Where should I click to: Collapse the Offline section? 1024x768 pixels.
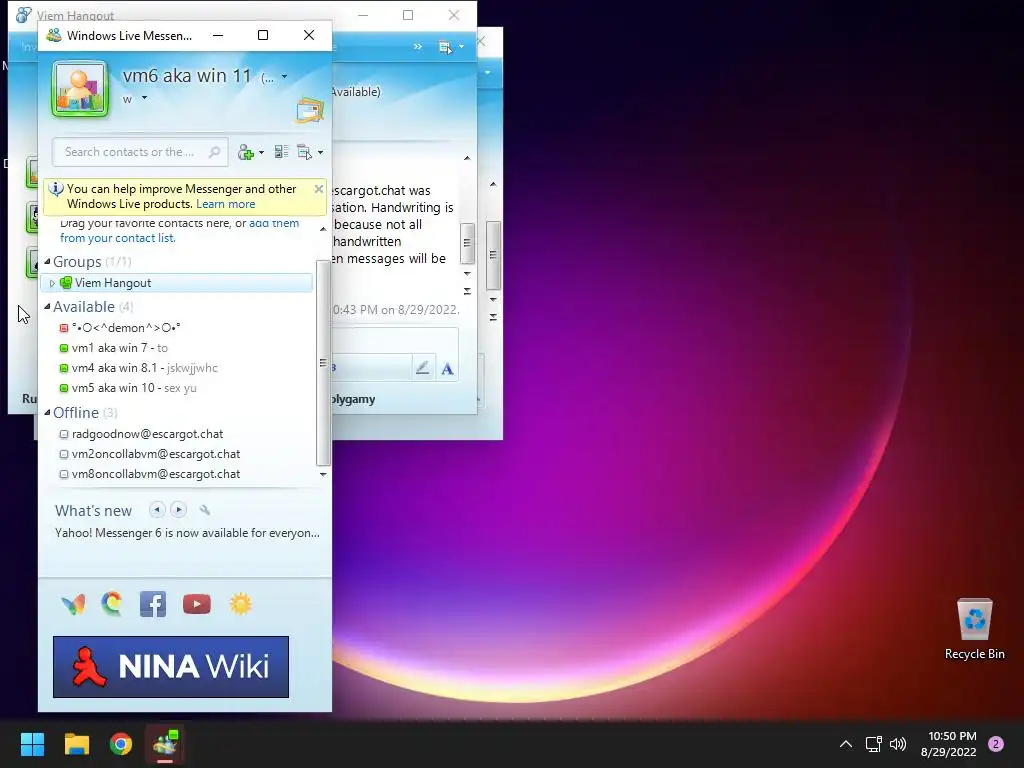point(47,413)
